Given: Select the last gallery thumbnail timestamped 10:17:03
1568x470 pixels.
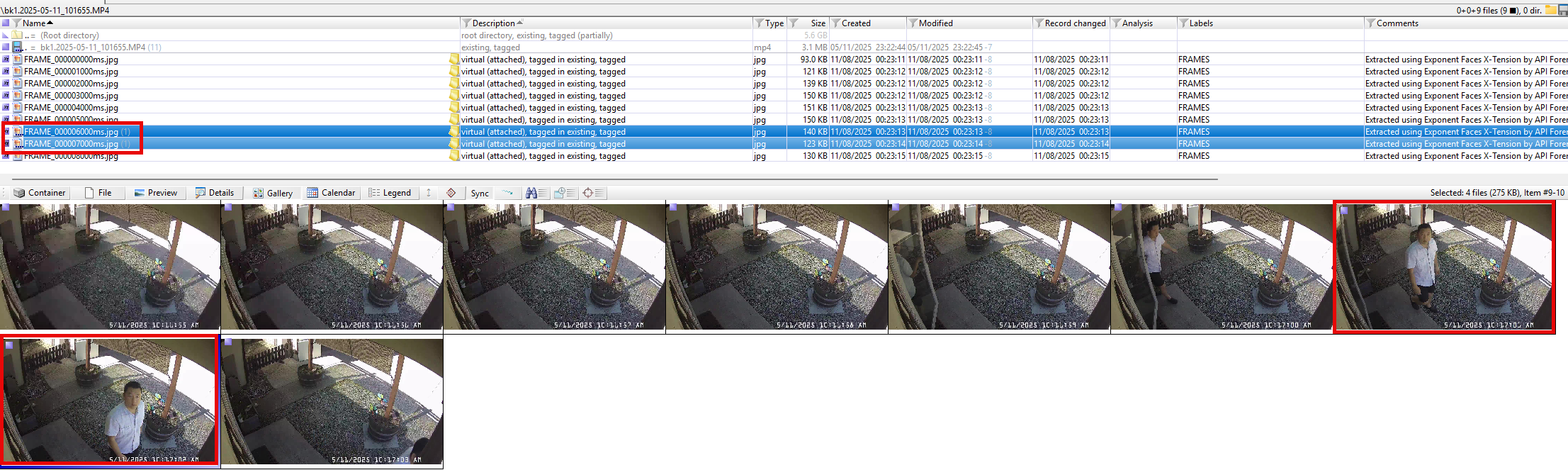Looking at the screenshot, I should tap(332, 401).
